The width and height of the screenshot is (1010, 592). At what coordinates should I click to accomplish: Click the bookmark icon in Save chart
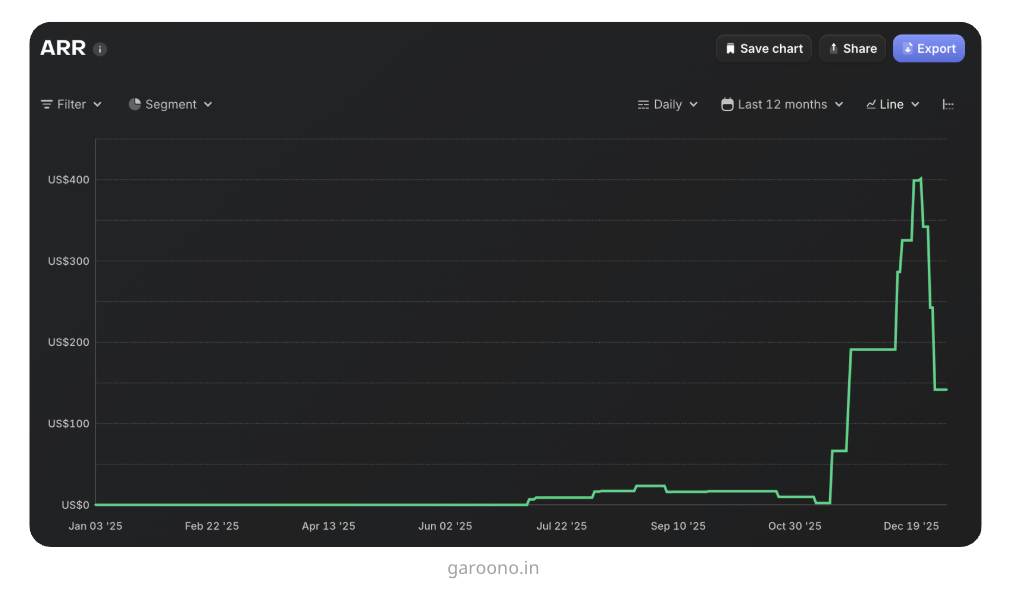pos(730,49)
